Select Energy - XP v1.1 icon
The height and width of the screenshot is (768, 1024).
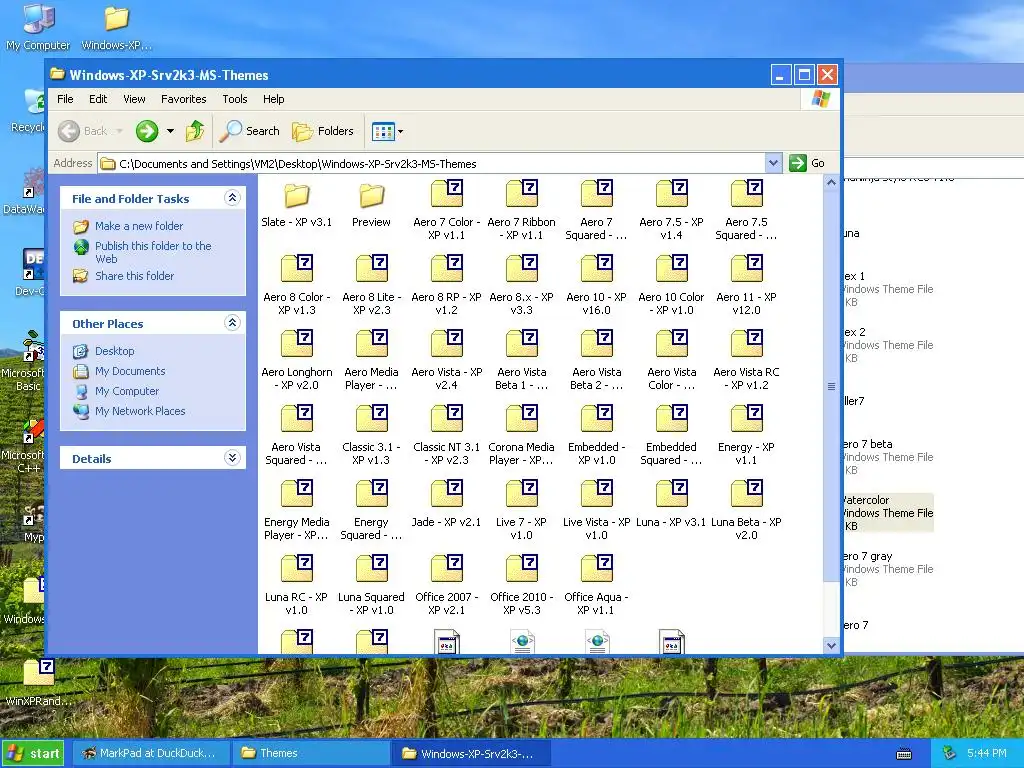tap(747, 419)
